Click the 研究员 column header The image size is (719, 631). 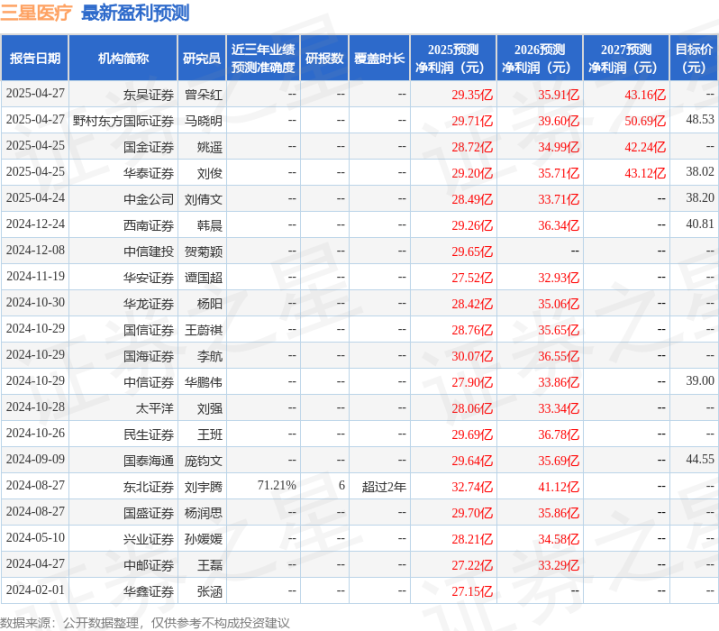coord(202,58)
